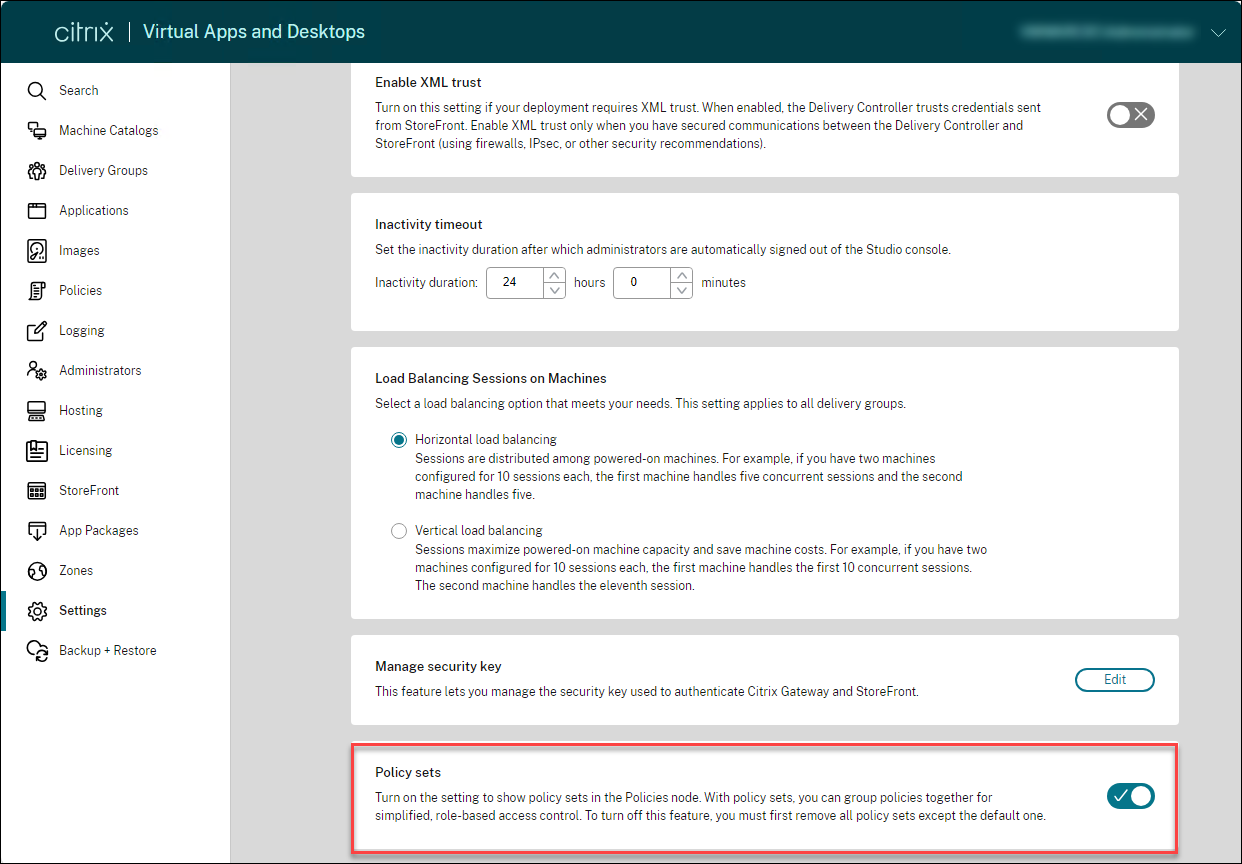This screenshot has height=864, width=1242.
Task: Select Horizontal load balancing
Action: tap(399, 439)
